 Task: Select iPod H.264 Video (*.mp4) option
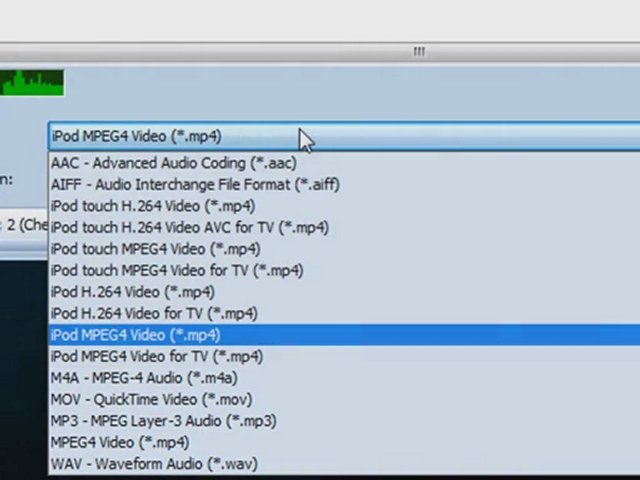pyautogui.click(x=132, y=292)
